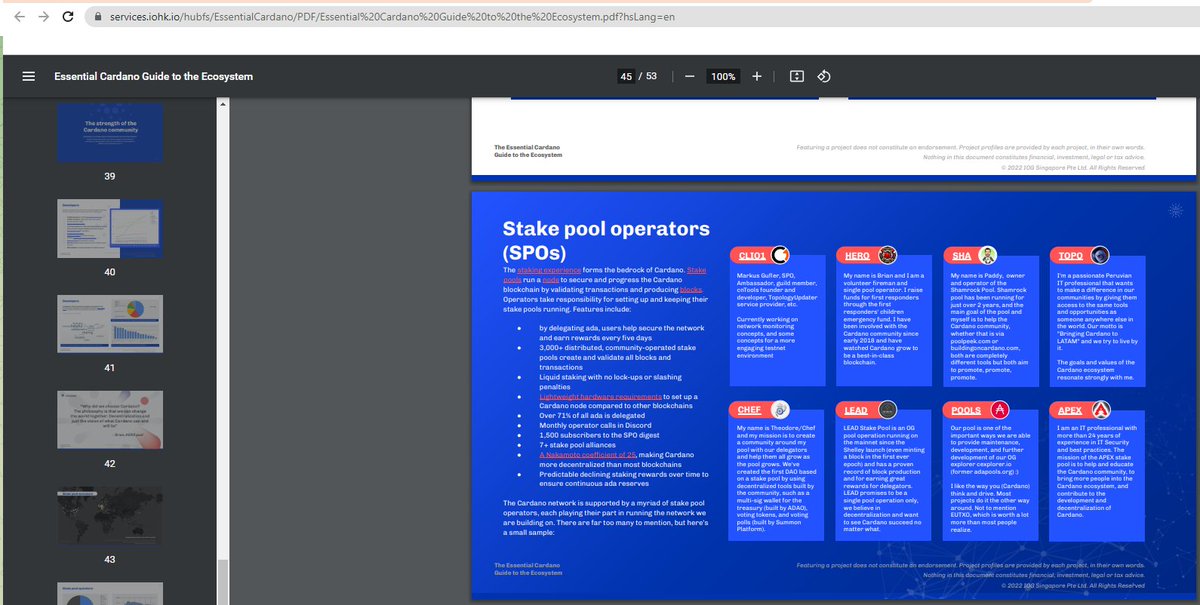This screenshot has width=1200, height=605.
Task: Open the TOPO ticker link
Action: [x=1070, y=256]
